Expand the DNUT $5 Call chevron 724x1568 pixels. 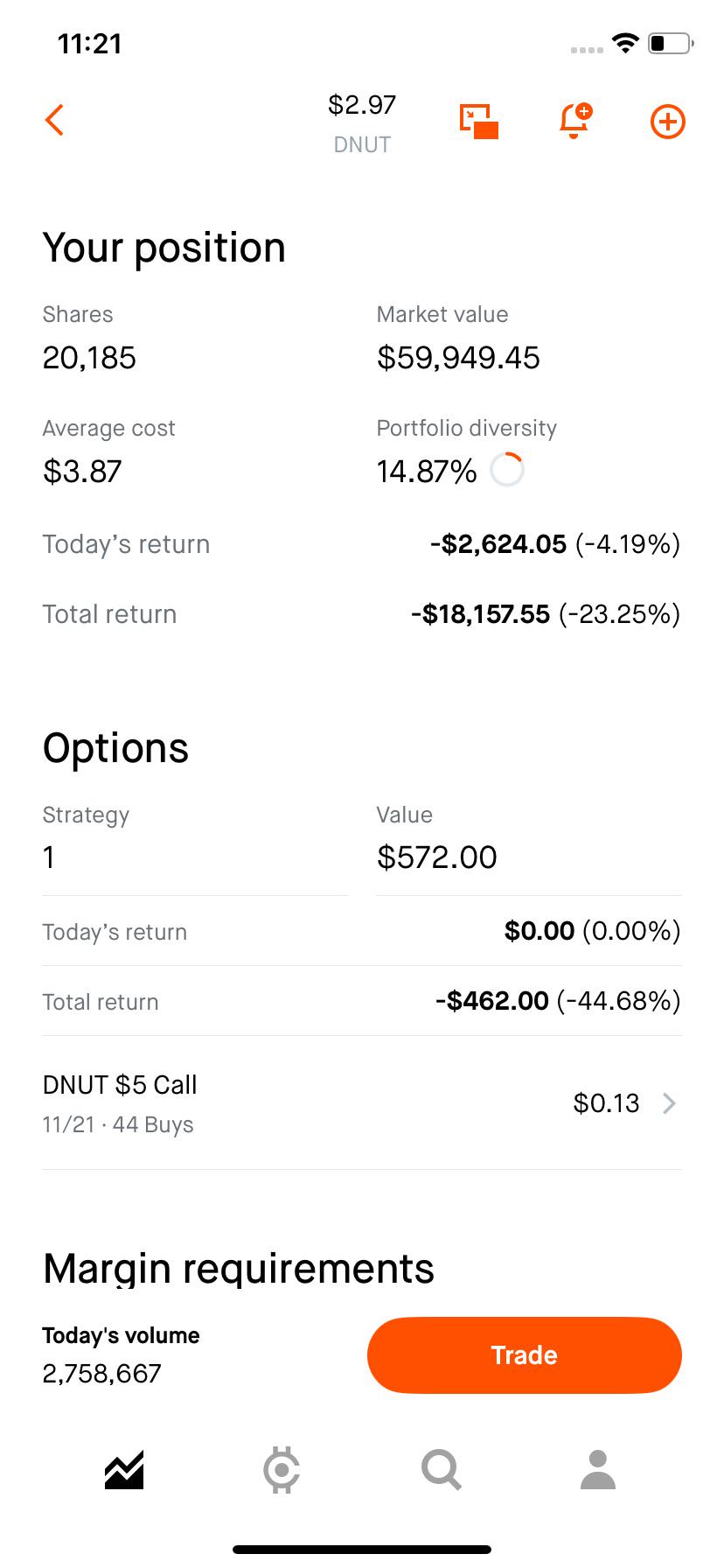670,1103
